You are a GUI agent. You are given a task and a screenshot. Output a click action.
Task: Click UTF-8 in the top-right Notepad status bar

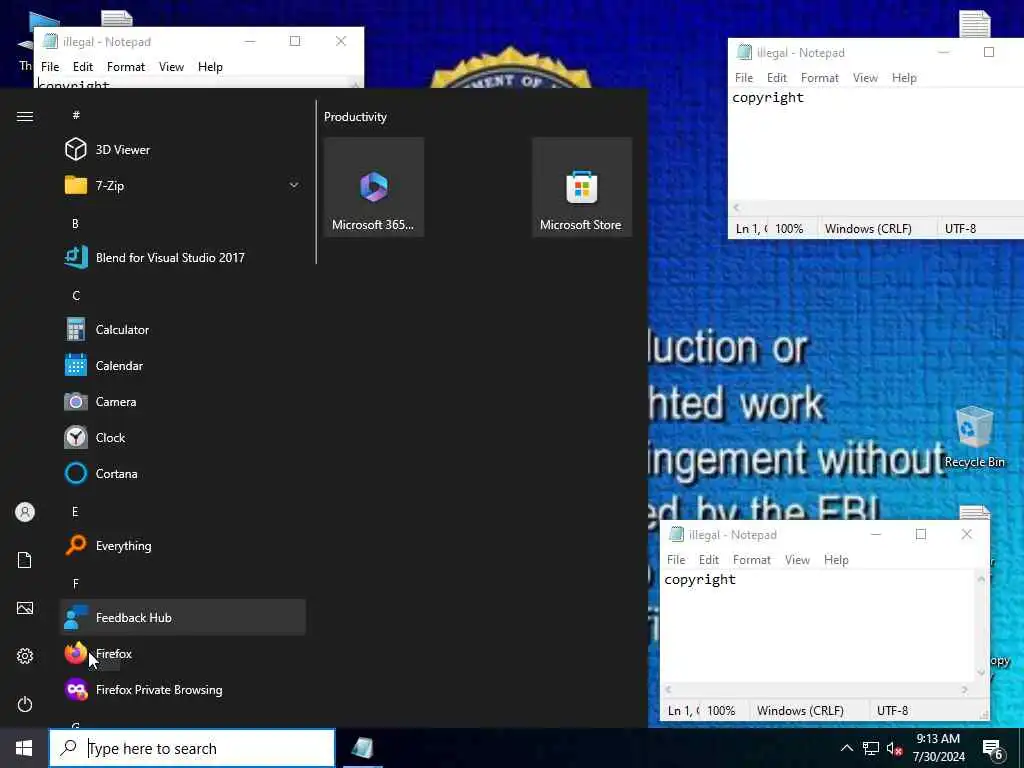[961, 229]
